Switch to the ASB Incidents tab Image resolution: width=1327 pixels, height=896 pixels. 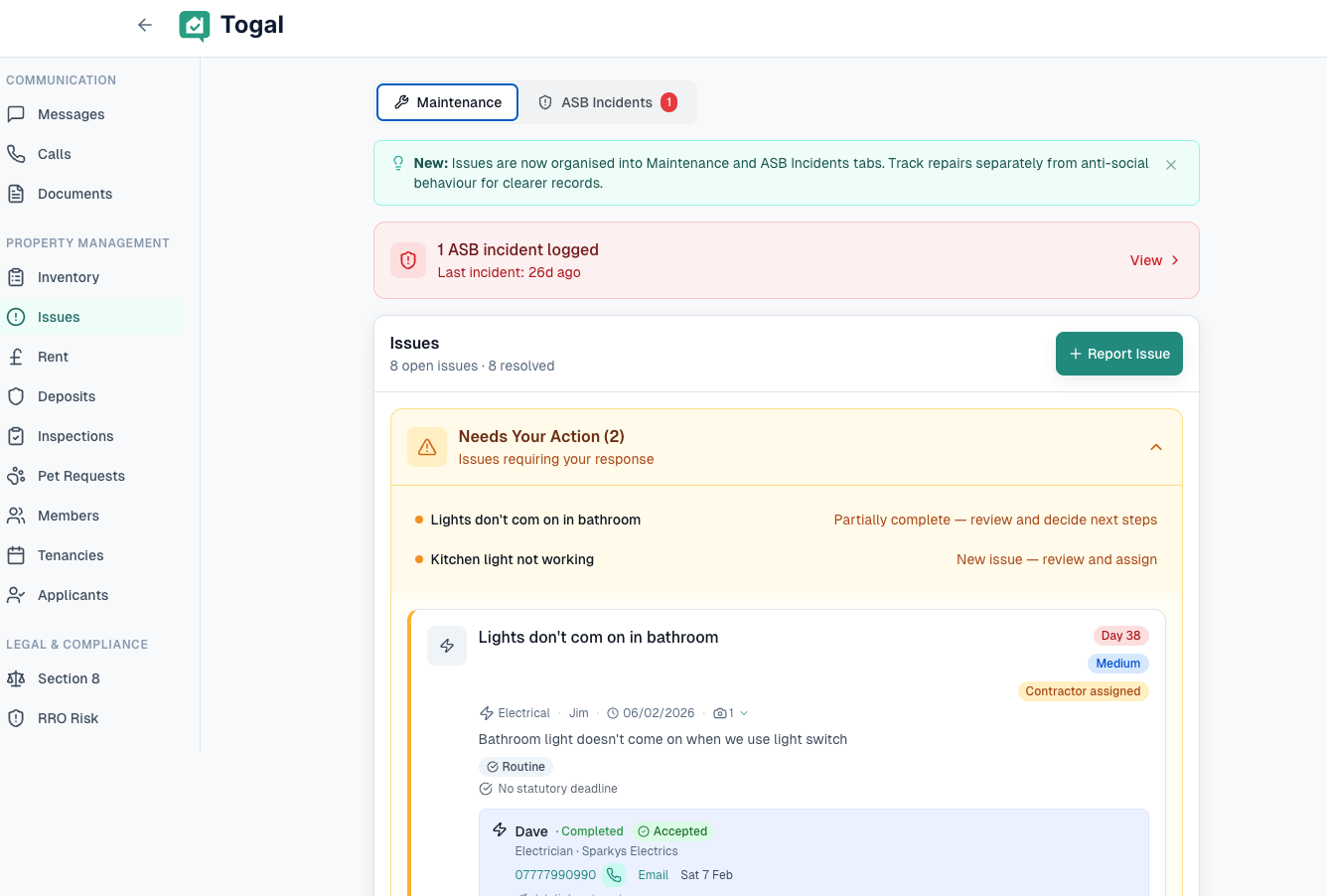(608, 102)
